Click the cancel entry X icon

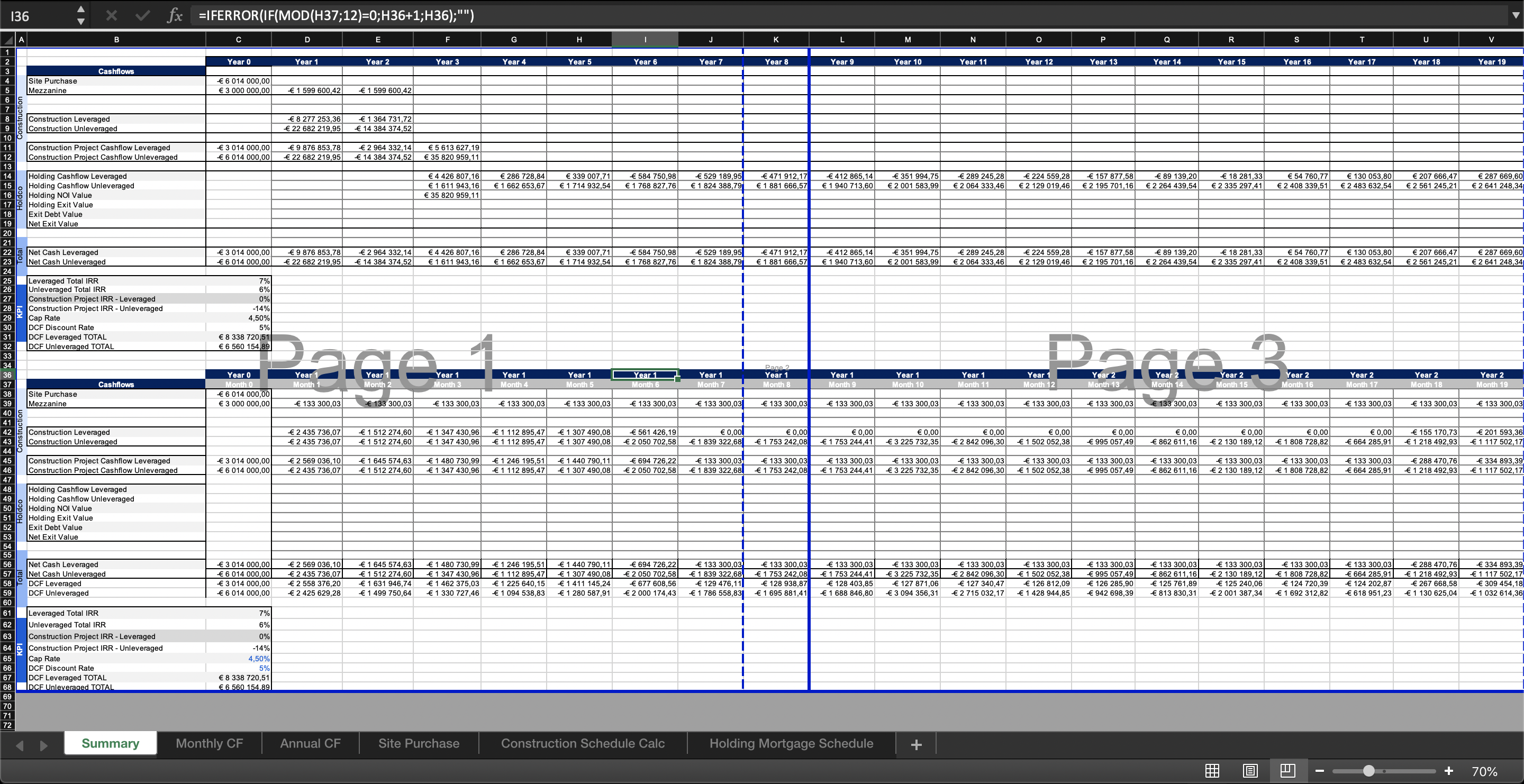point(111,15)
